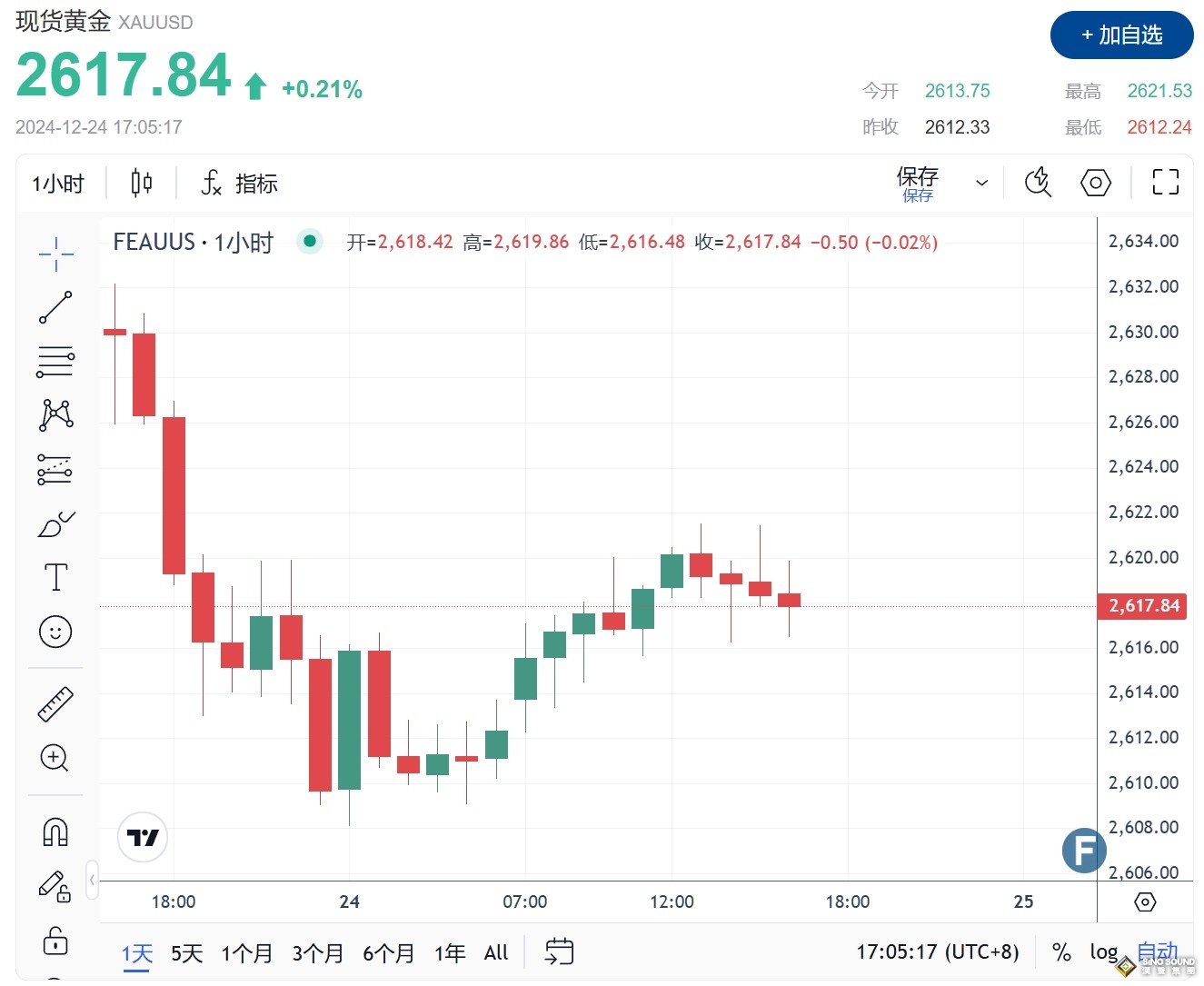Select the brush drawing tool
Image resolution: width=1204 pixels, height=986 pixels.
click(55, 524)
